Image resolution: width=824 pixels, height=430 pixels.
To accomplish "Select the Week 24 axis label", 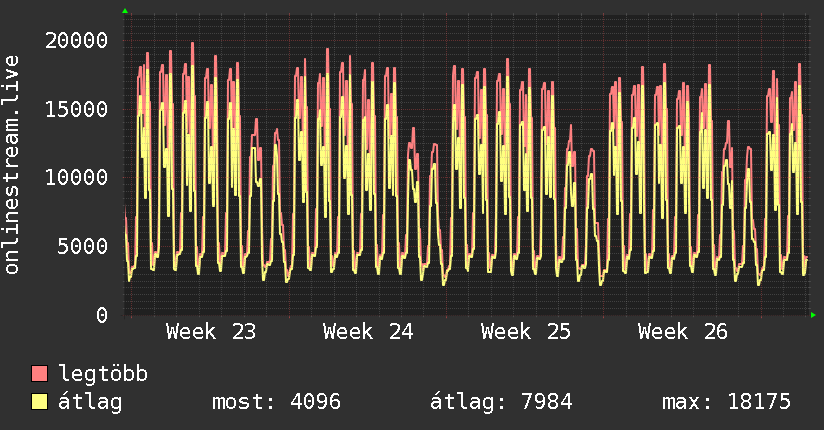I will (x=368, y=332).
